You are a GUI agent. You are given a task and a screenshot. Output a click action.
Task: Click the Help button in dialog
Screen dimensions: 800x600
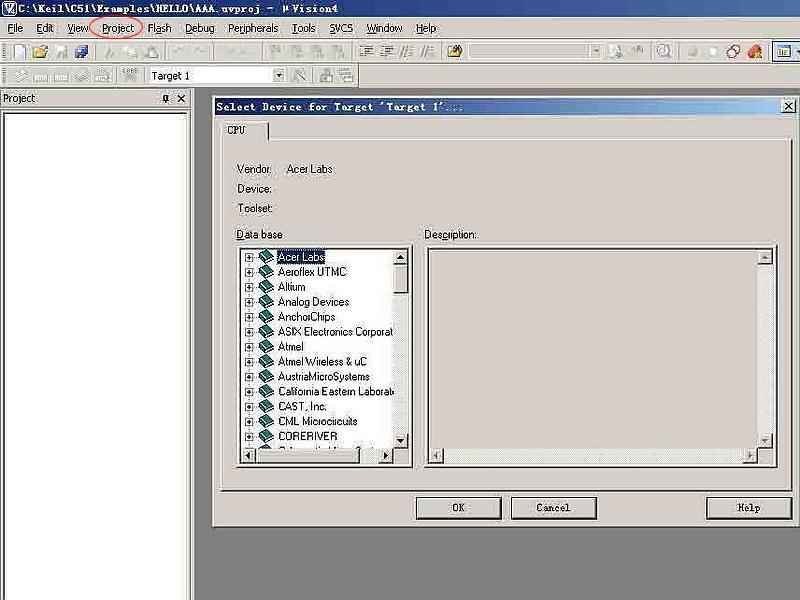pyautogui.click(x=748, y=508)
